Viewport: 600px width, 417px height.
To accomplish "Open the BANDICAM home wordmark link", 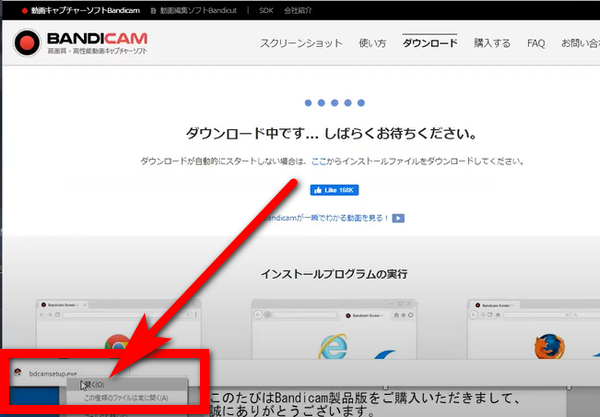I will pyautogui.click(x=97, y=39).
